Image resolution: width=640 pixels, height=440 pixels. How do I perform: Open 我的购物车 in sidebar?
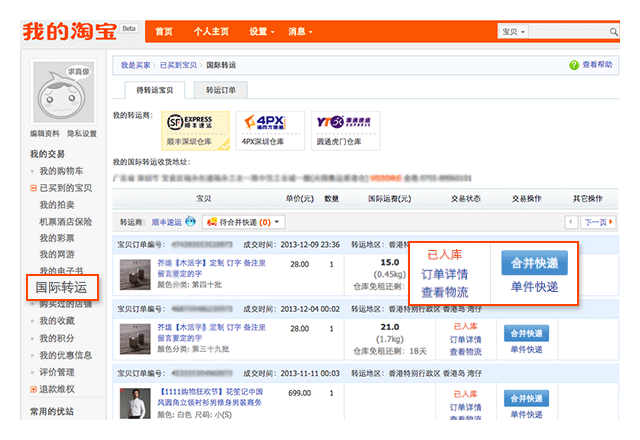coord(61,171)
